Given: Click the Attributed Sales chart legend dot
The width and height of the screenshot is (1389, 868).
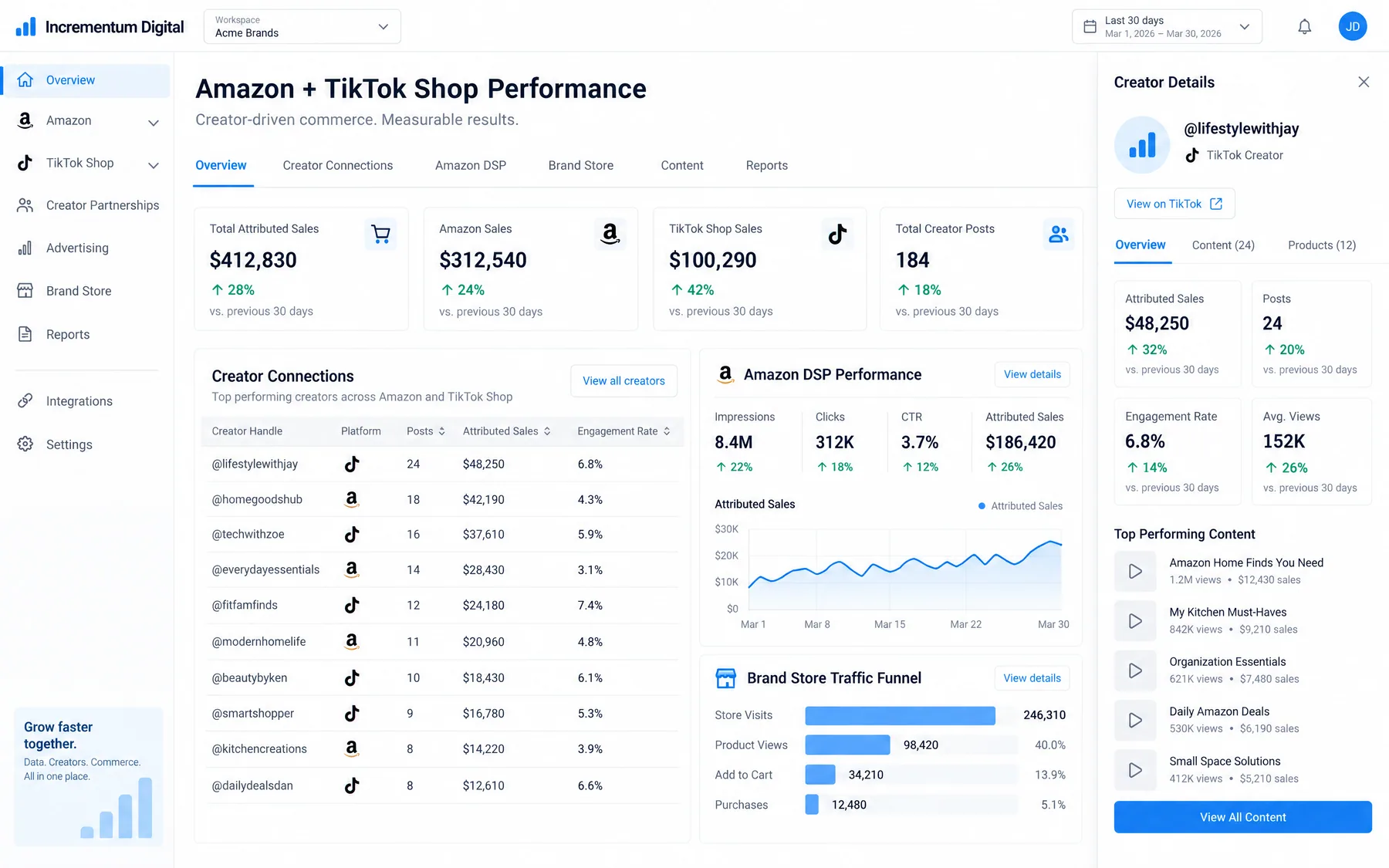Looking at the screenshot, I should click(982, 506).
